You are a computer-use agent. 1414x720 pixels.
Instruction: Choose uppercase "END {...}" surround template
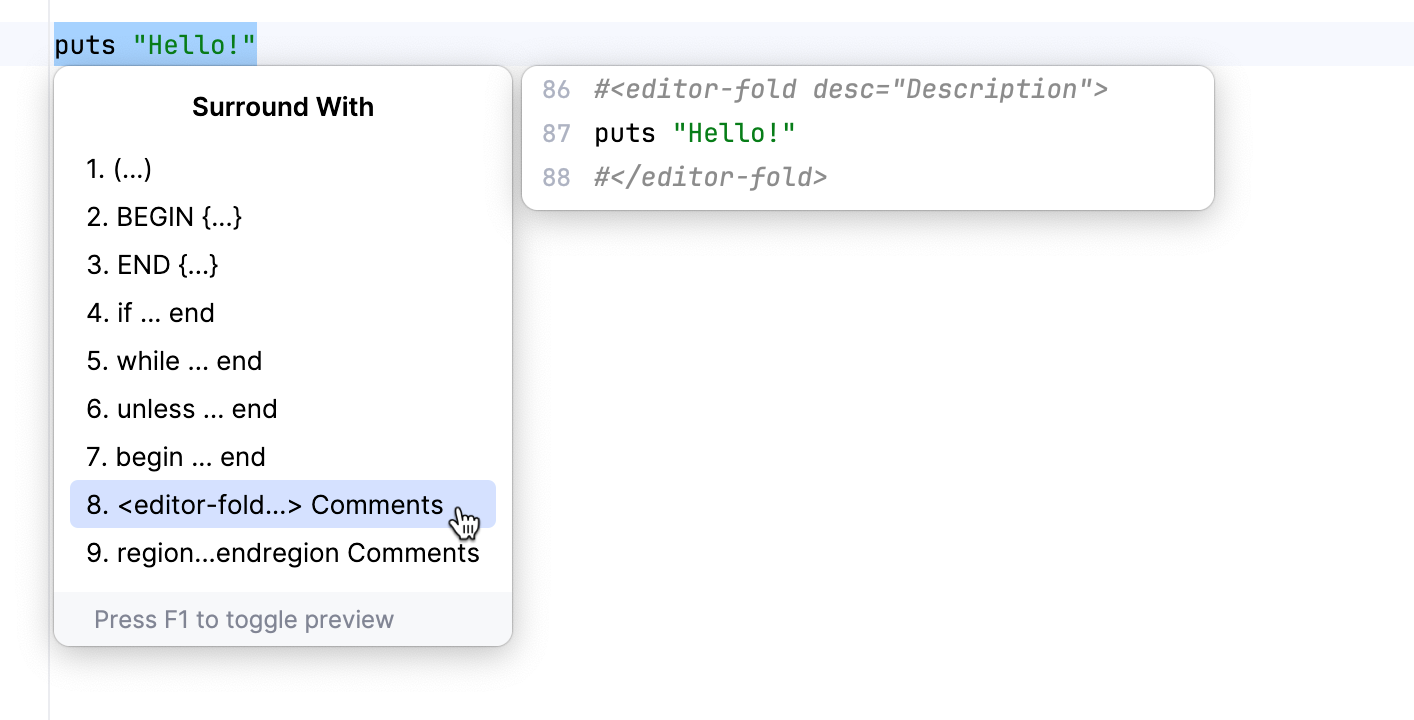click(152, 265)
